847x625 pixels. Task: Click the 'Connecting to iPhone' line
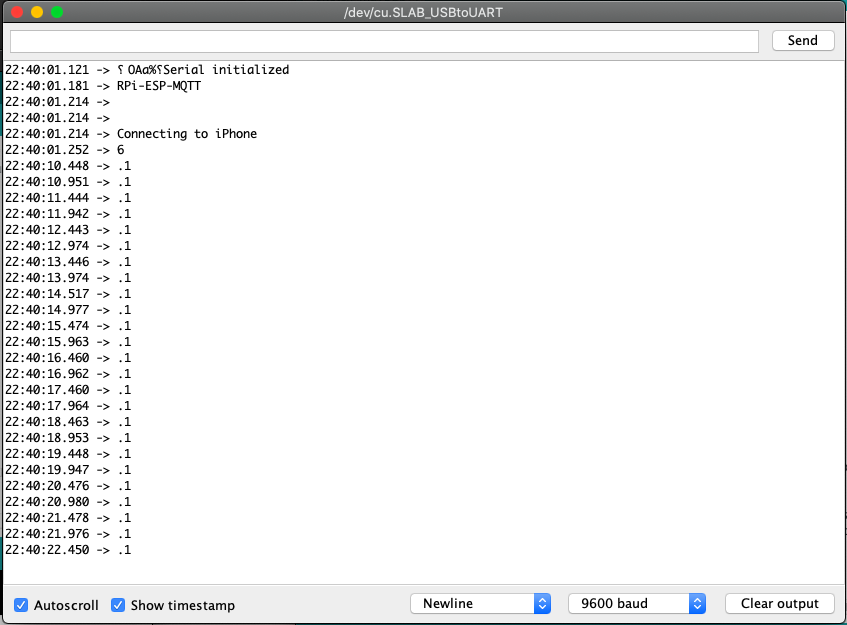click(131, 134)
